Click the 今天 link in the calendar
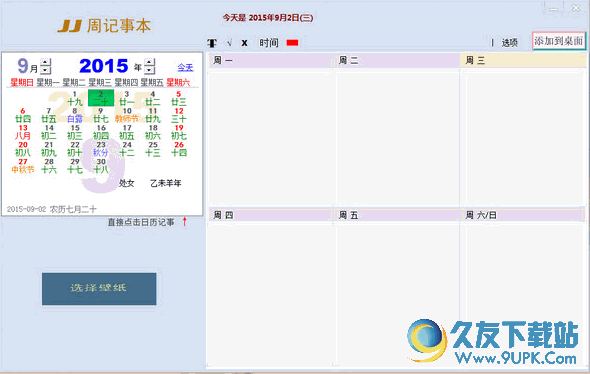 (185, 67)
